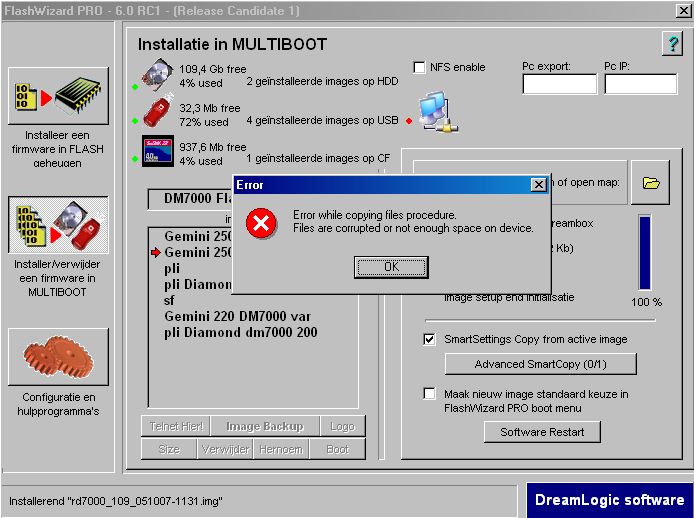The image size is (694, 518).
Task: Close the FlashWizard PRO window
Action: point(683,11)
